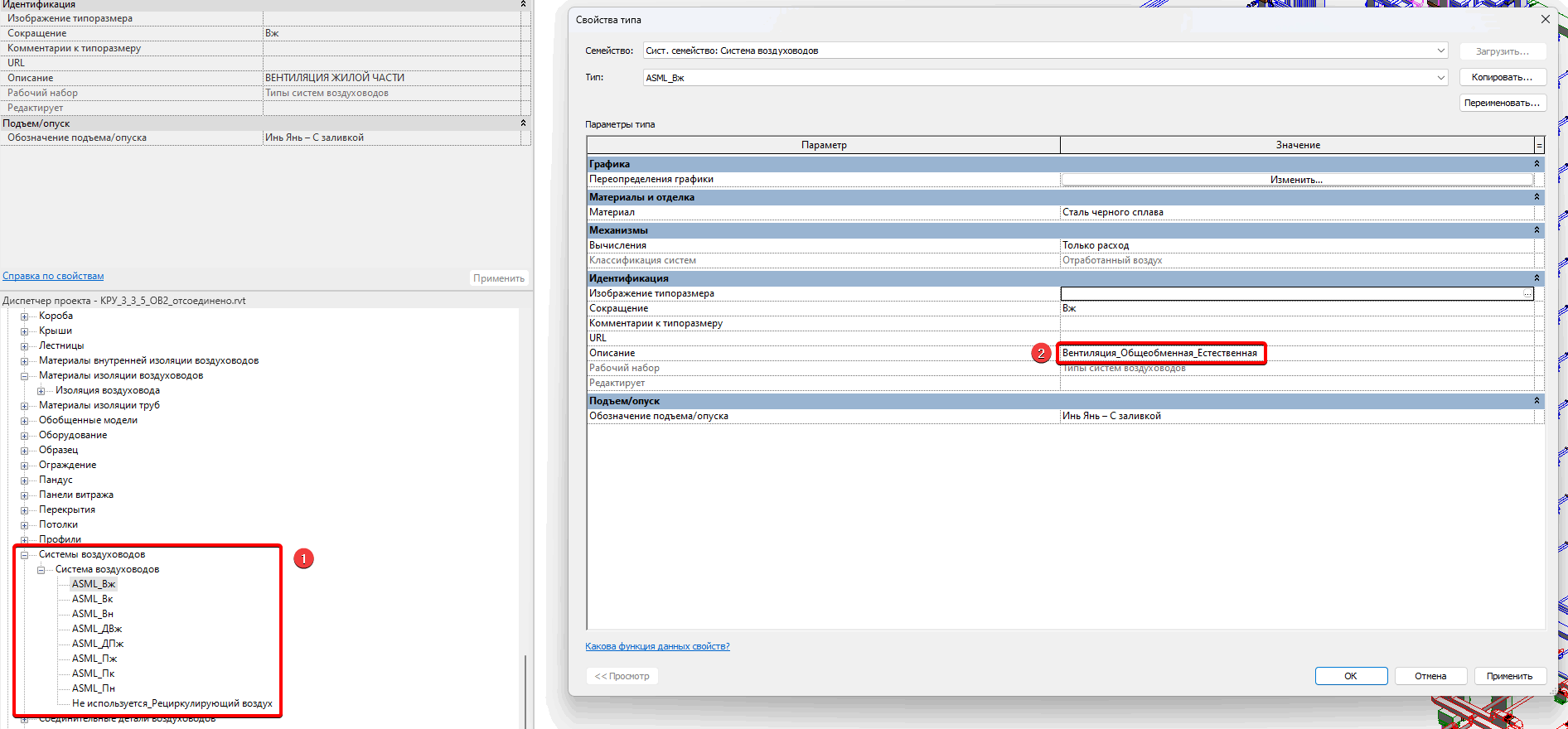Click the << Просмотр button

pyautogui.click(x=622, y=676)
